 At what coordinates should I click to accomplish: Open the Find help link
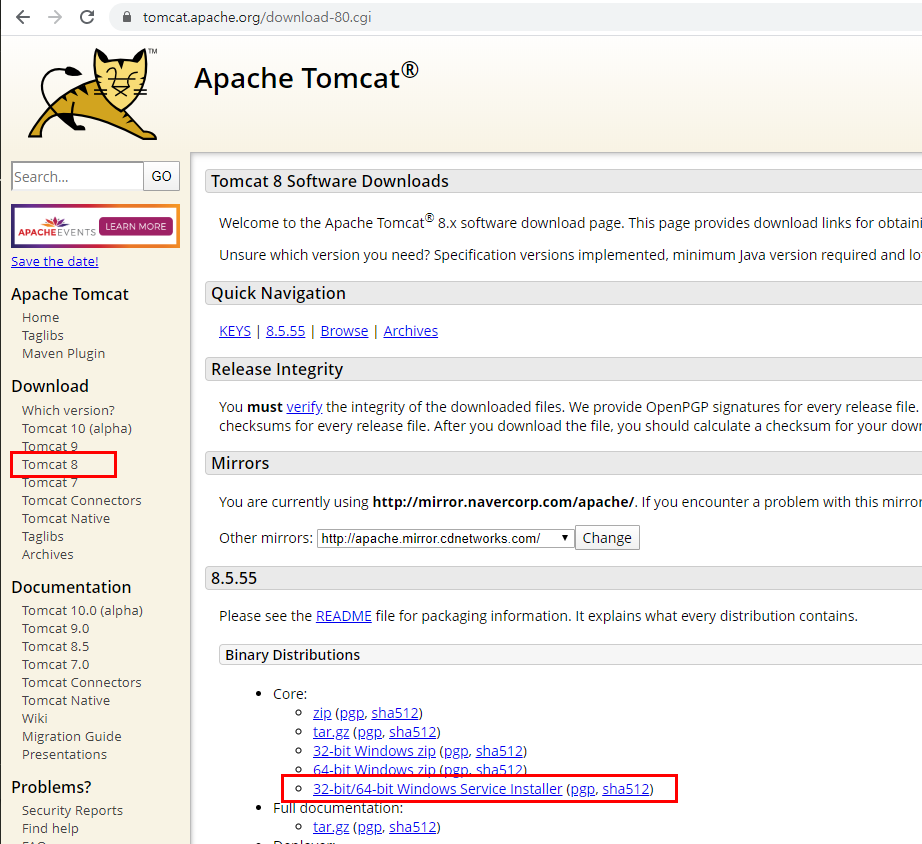click(50, 829)
